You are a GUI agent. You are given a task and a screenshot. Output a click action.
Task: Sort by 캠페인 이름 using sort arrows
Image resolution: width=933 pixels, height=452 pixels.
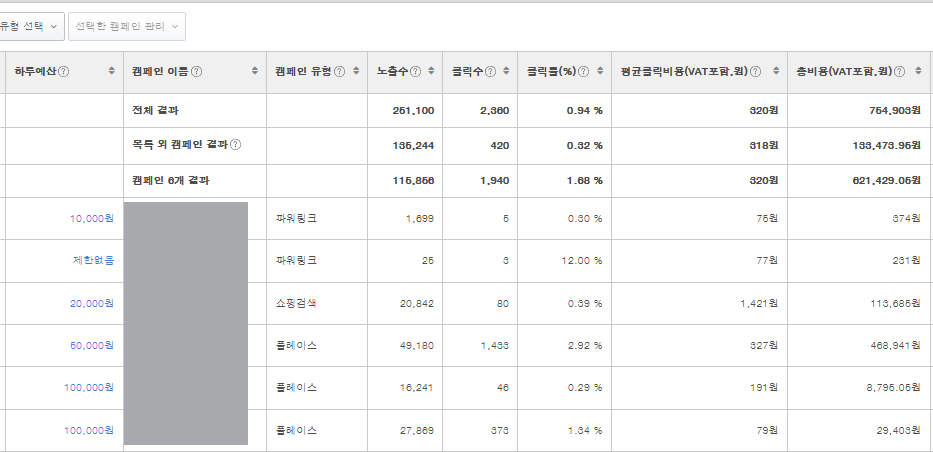click(x=255, y=71)
